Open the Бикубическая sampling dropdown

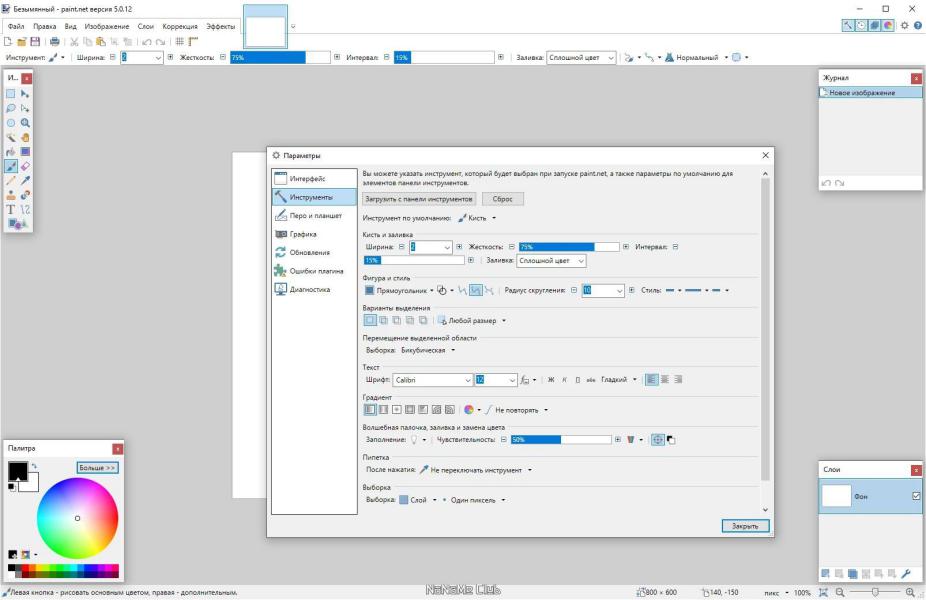428,350
